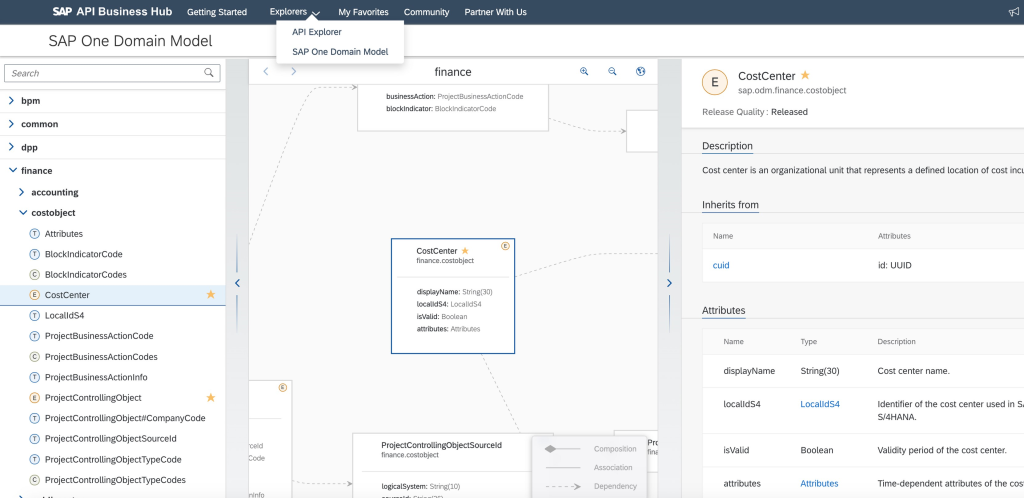
Task: Open the My Favorites menu item
Action: pos(364,12)
